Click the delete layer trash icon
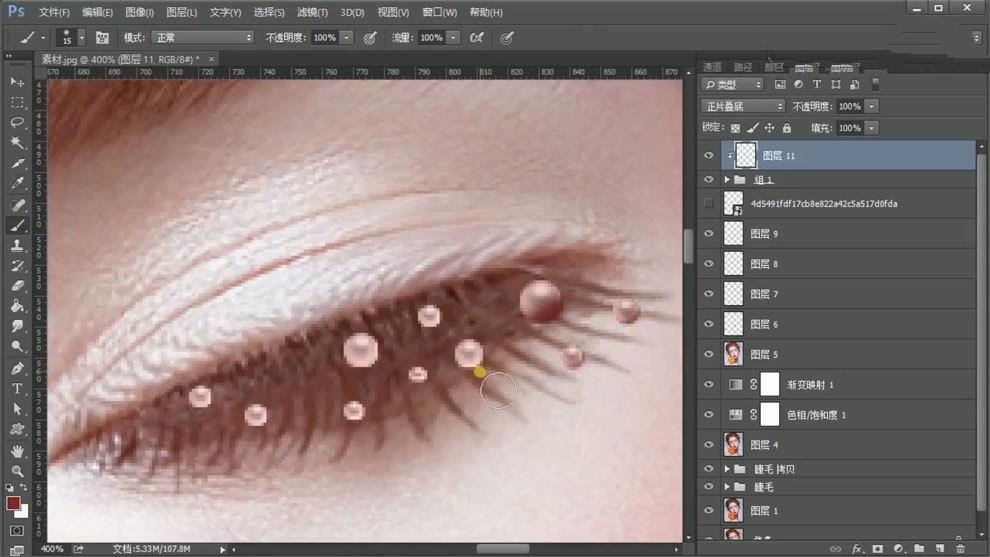This screenshot has height=557, width=990. 960,549
